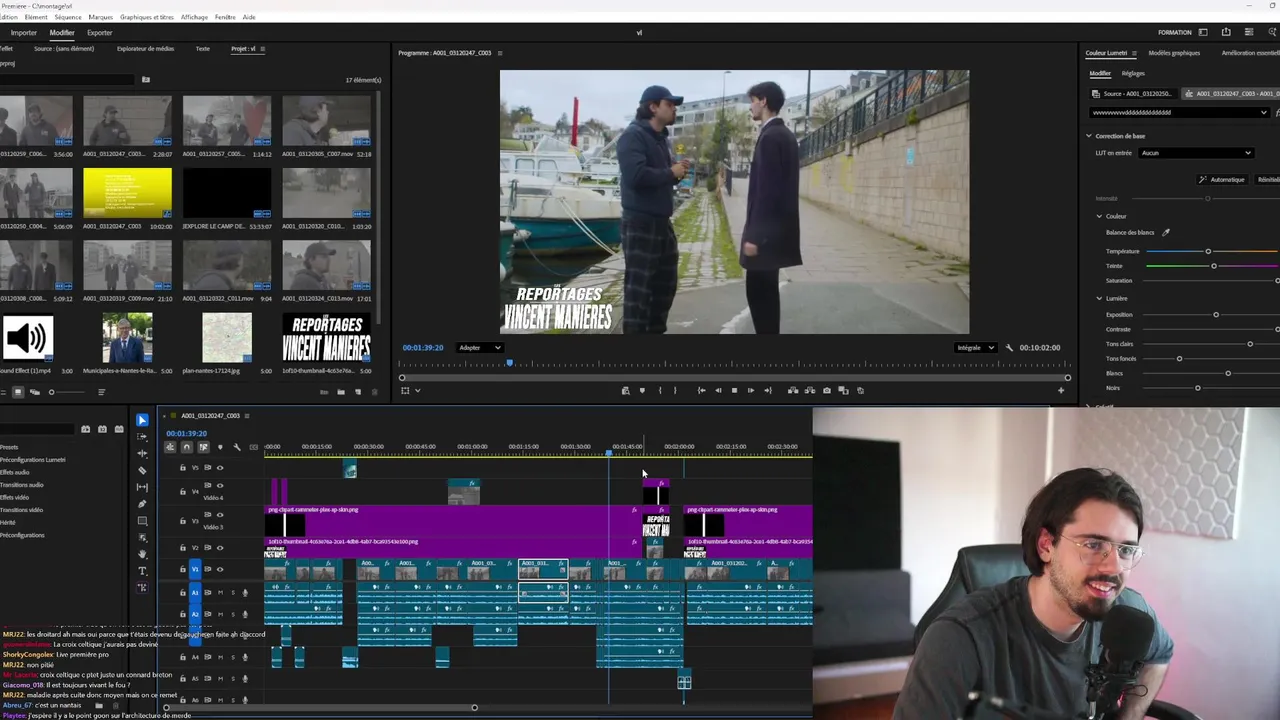Collapse the Couleur section

[1099, 216]
